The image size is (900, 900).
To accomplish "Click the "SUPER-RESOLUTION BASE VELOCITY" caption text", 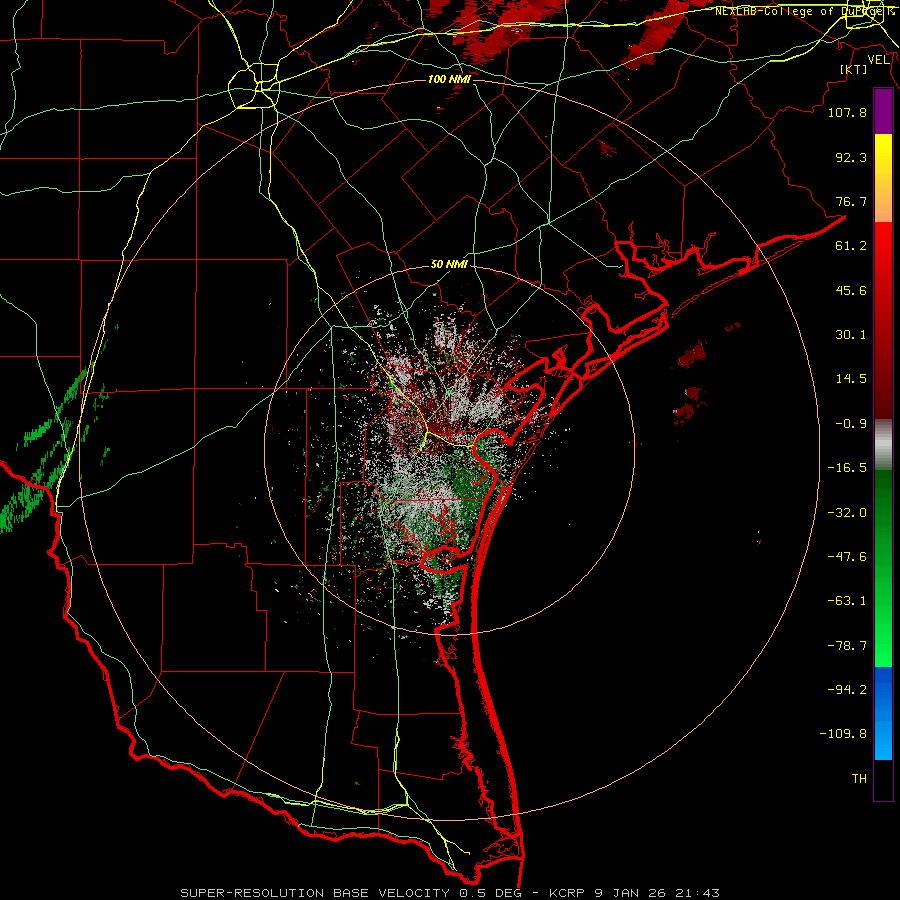I will tap(315, 893).
